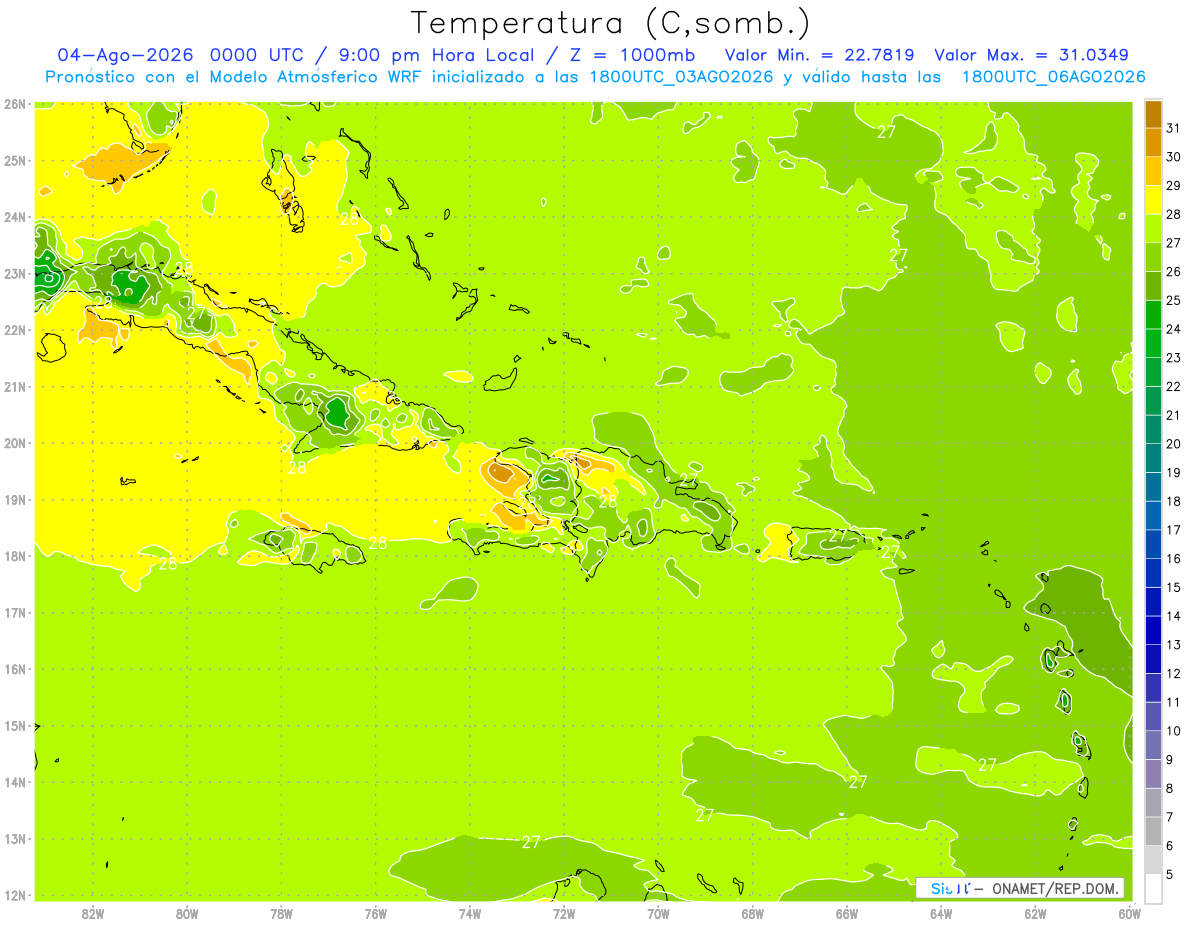This screenshot has width=1200, height=927.
Task: Click initialization time "1800UTC_03AGO2026"
Action: (680, 77)
